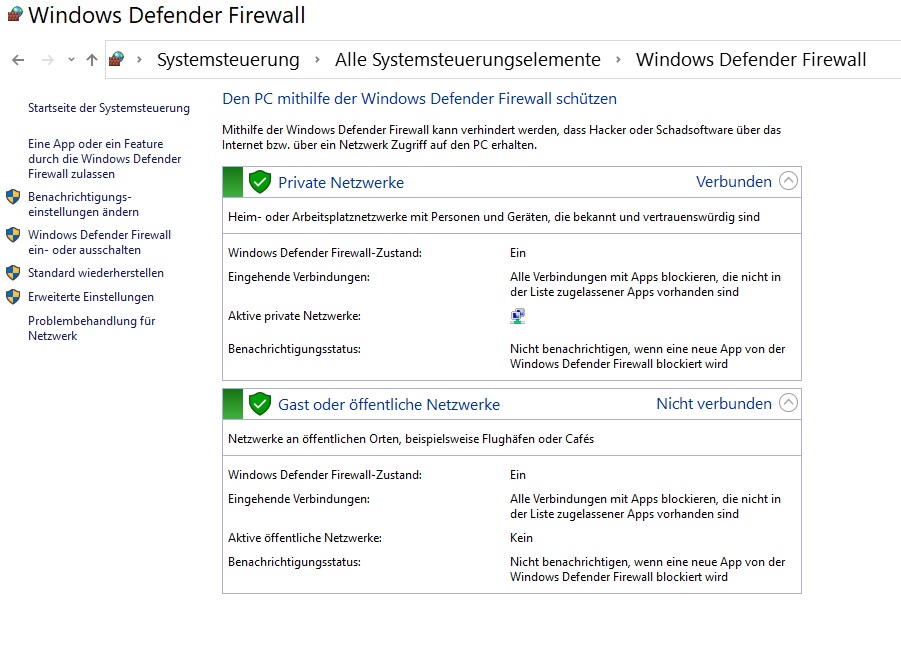Collapse the Gast oder öffentliche Netzwerke chevron
The image size is (901, 650).
788,404
